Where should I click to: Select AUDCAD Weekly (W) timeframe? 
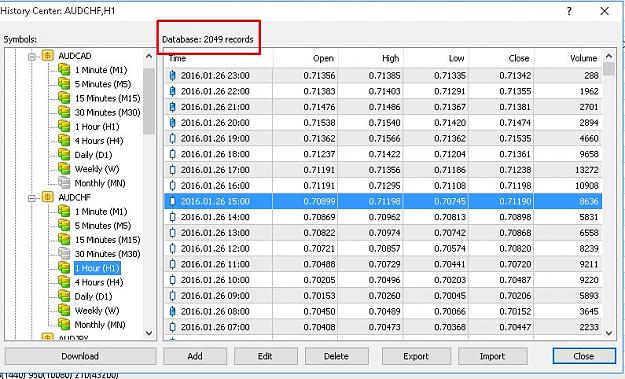(97, 169)
